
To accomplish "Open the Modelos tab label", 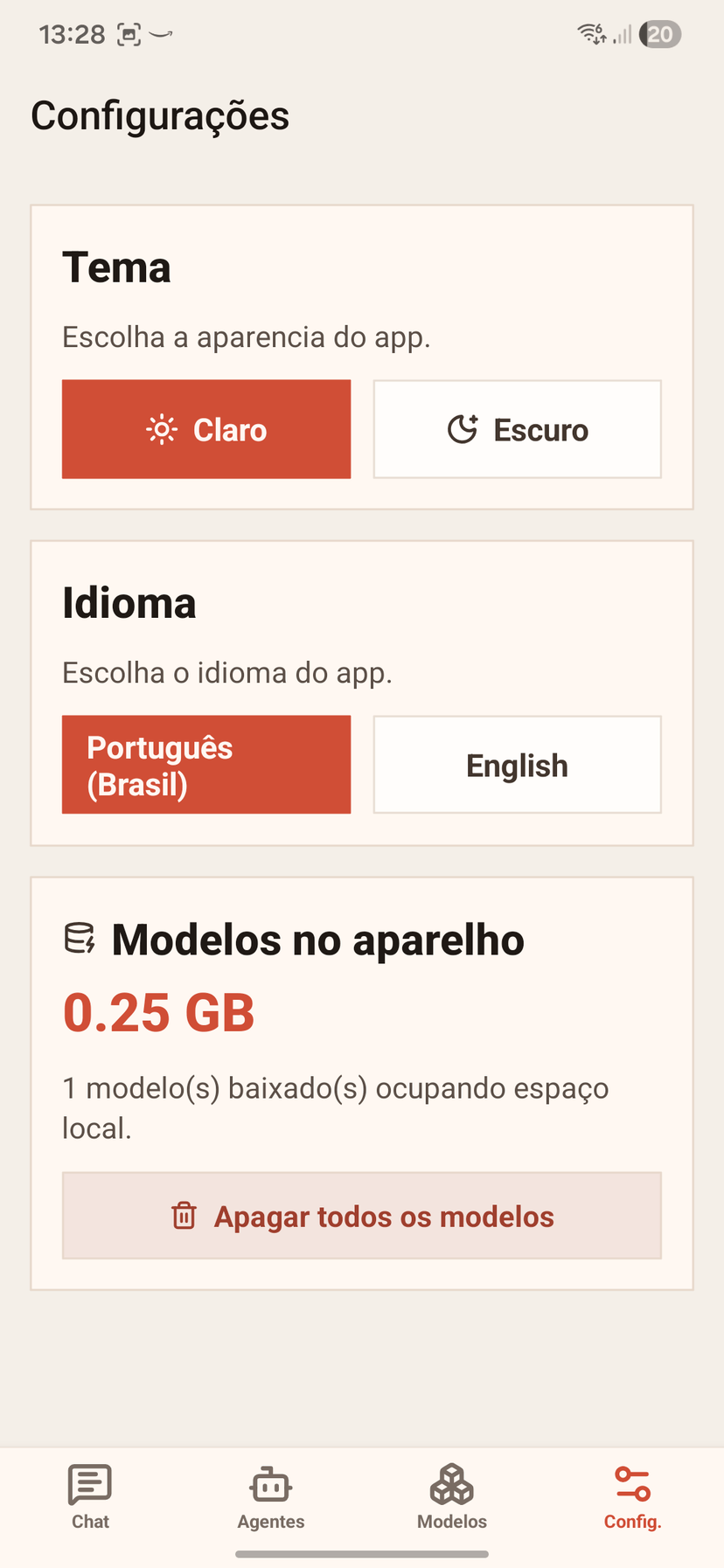I will tap(452, 1522).
